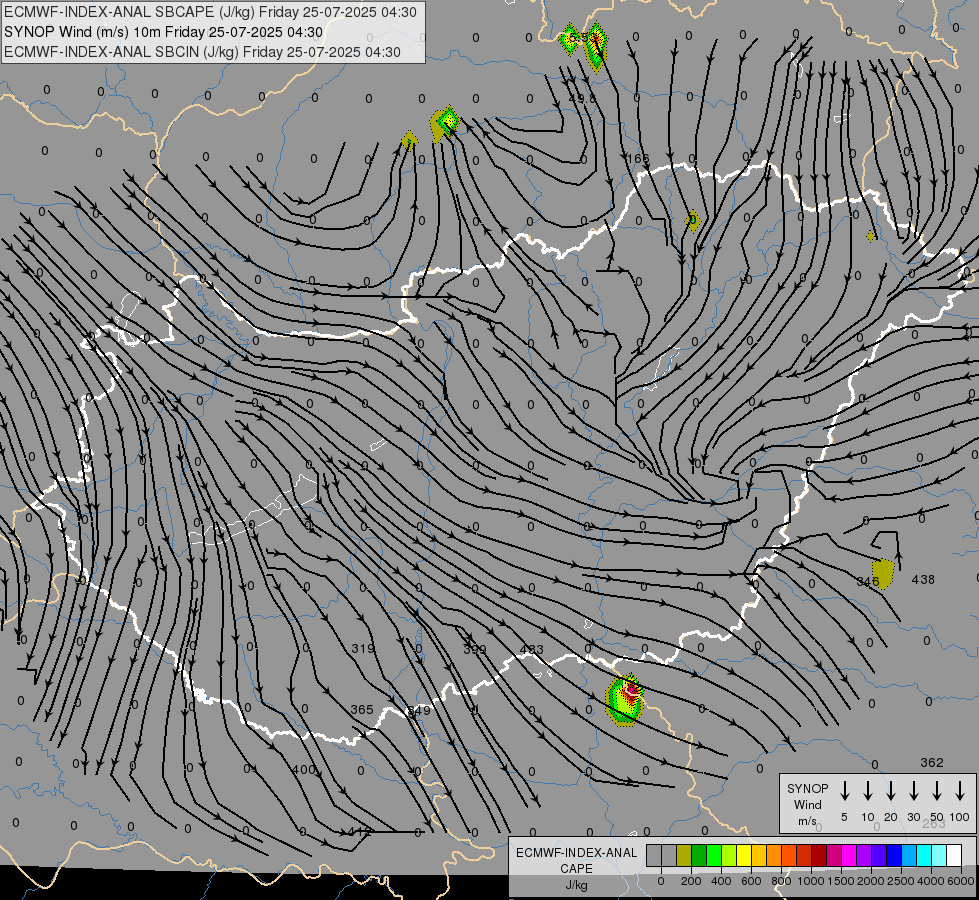Click the map value '365'
Image resolution: width=979 pixels, height=900 pixels.
click(362, 710)
